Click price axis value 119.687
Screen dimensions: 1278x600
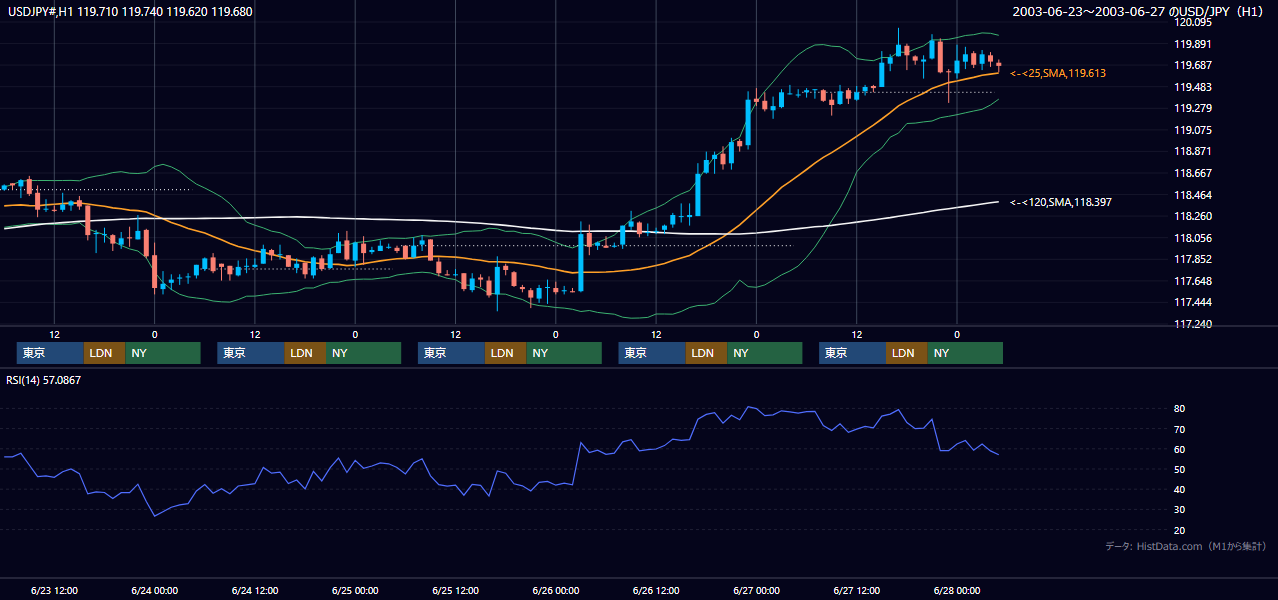click(x=1193, y=65)
